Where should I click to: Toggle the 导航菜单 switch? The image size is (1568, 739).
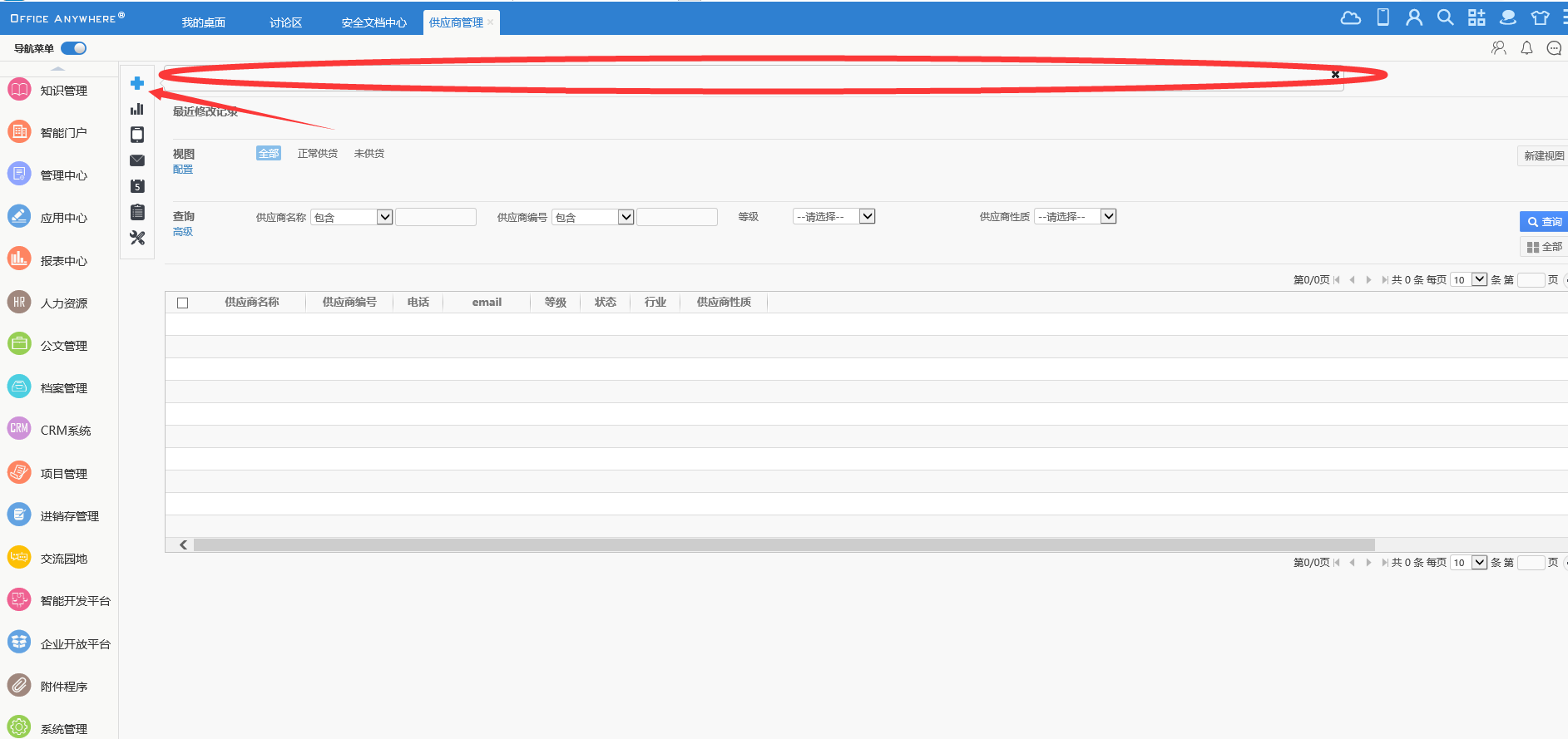point(73,48)
